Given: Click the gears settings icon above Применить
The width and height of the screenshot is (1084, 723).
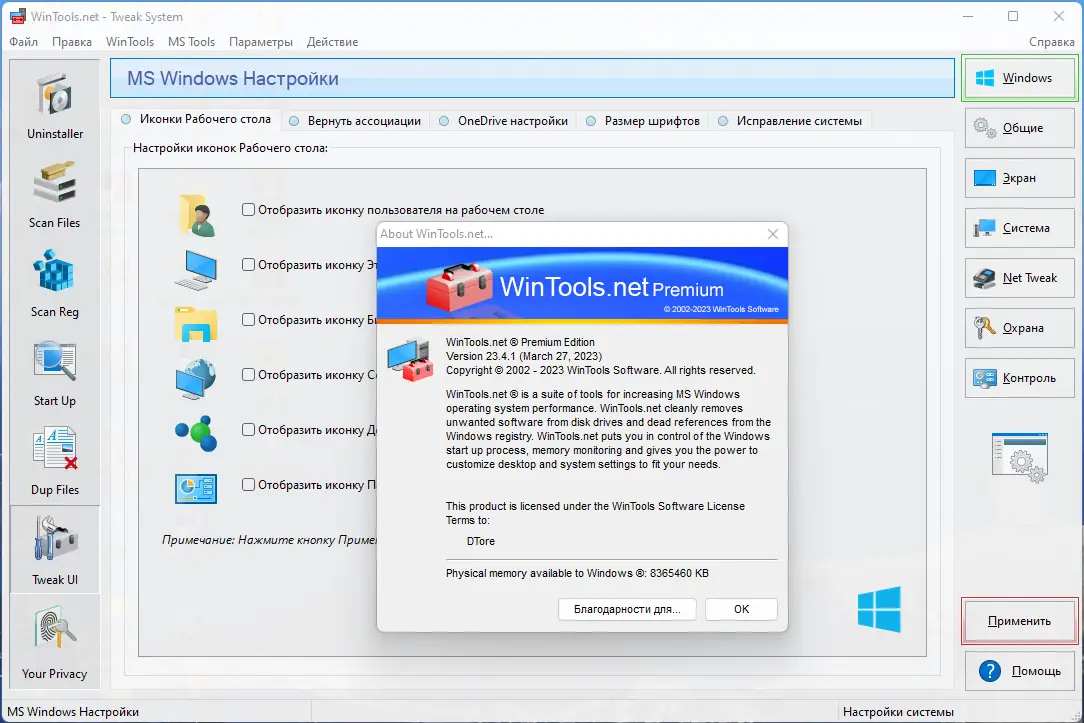Looking at the screenshot, I should [1019, 459].
